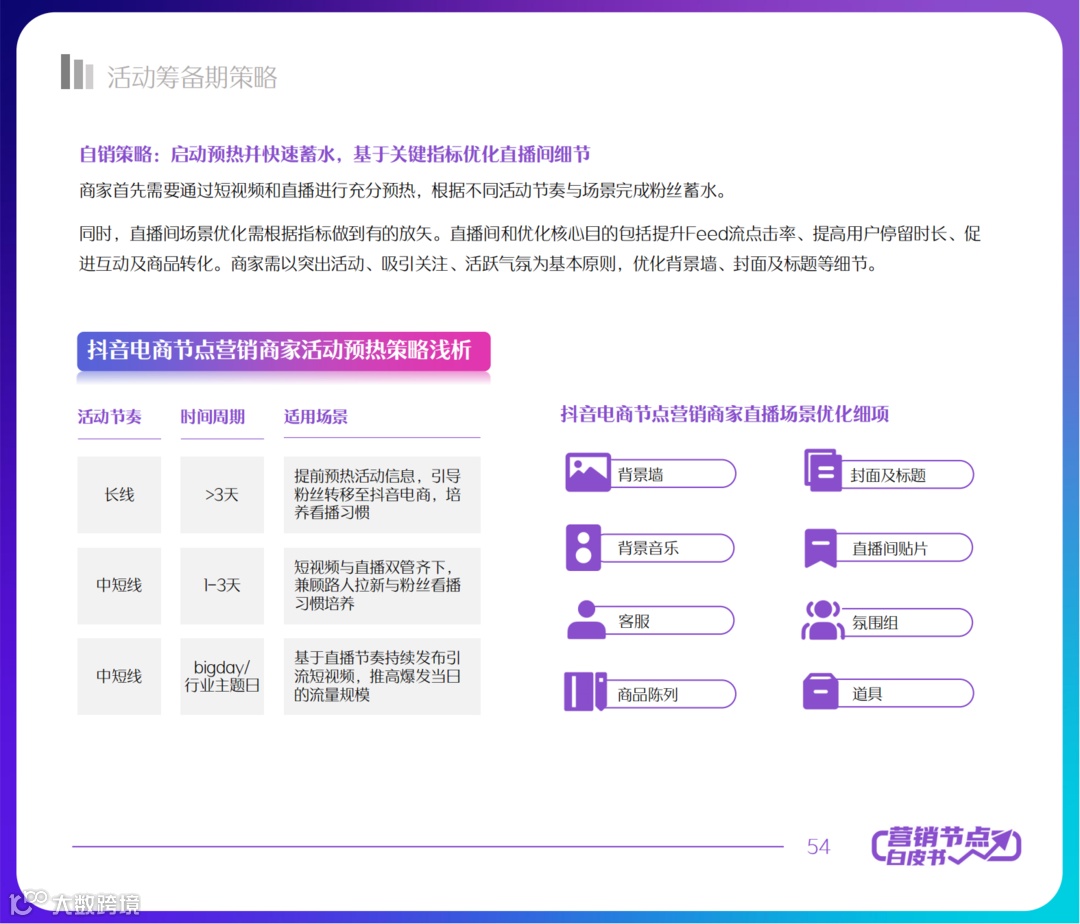Image resolution: width=1080 pixels, height=924 pixels.
Task: Click the 封面及标题 document icon
Action: point(823,470)
